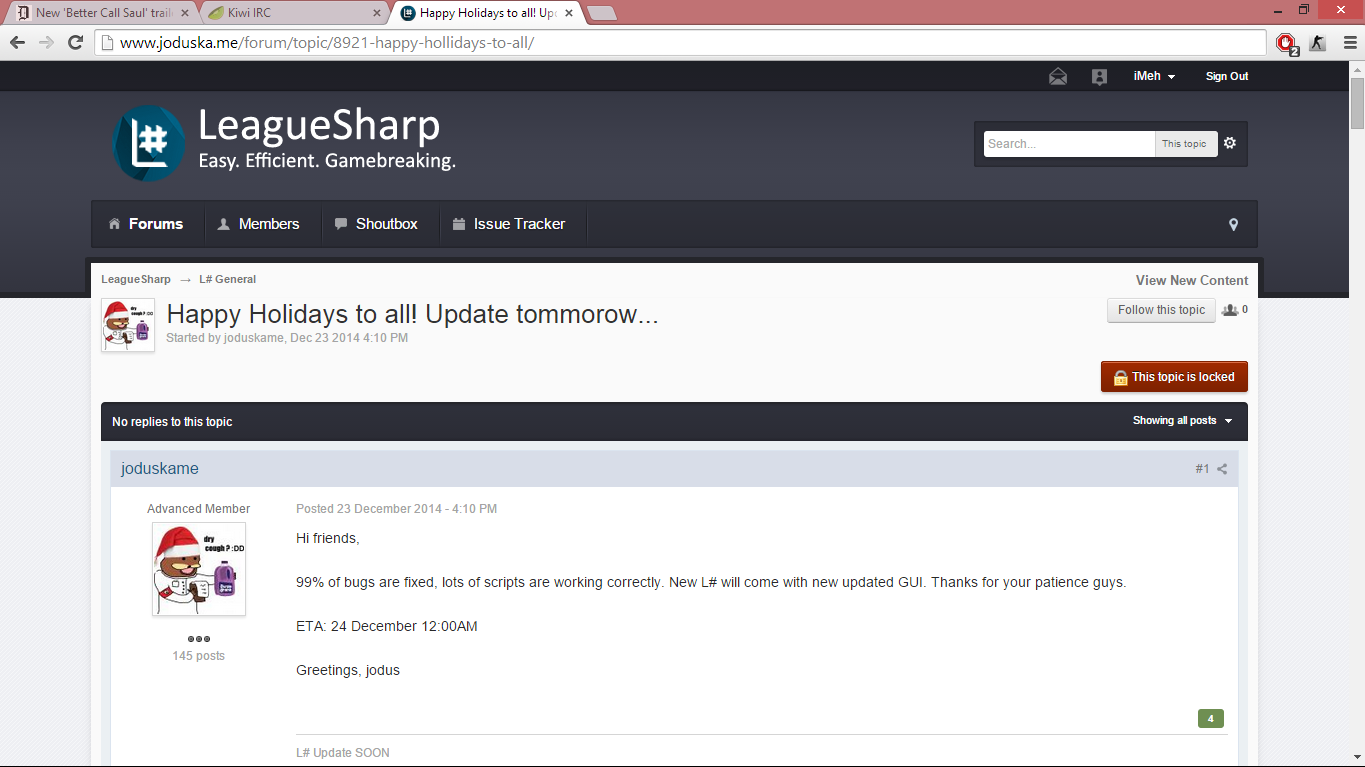The width and height of the screenshot is (1365, 767).
Task: Open the red ad-blocker extension icon
Action: [x=1287, y=43]
